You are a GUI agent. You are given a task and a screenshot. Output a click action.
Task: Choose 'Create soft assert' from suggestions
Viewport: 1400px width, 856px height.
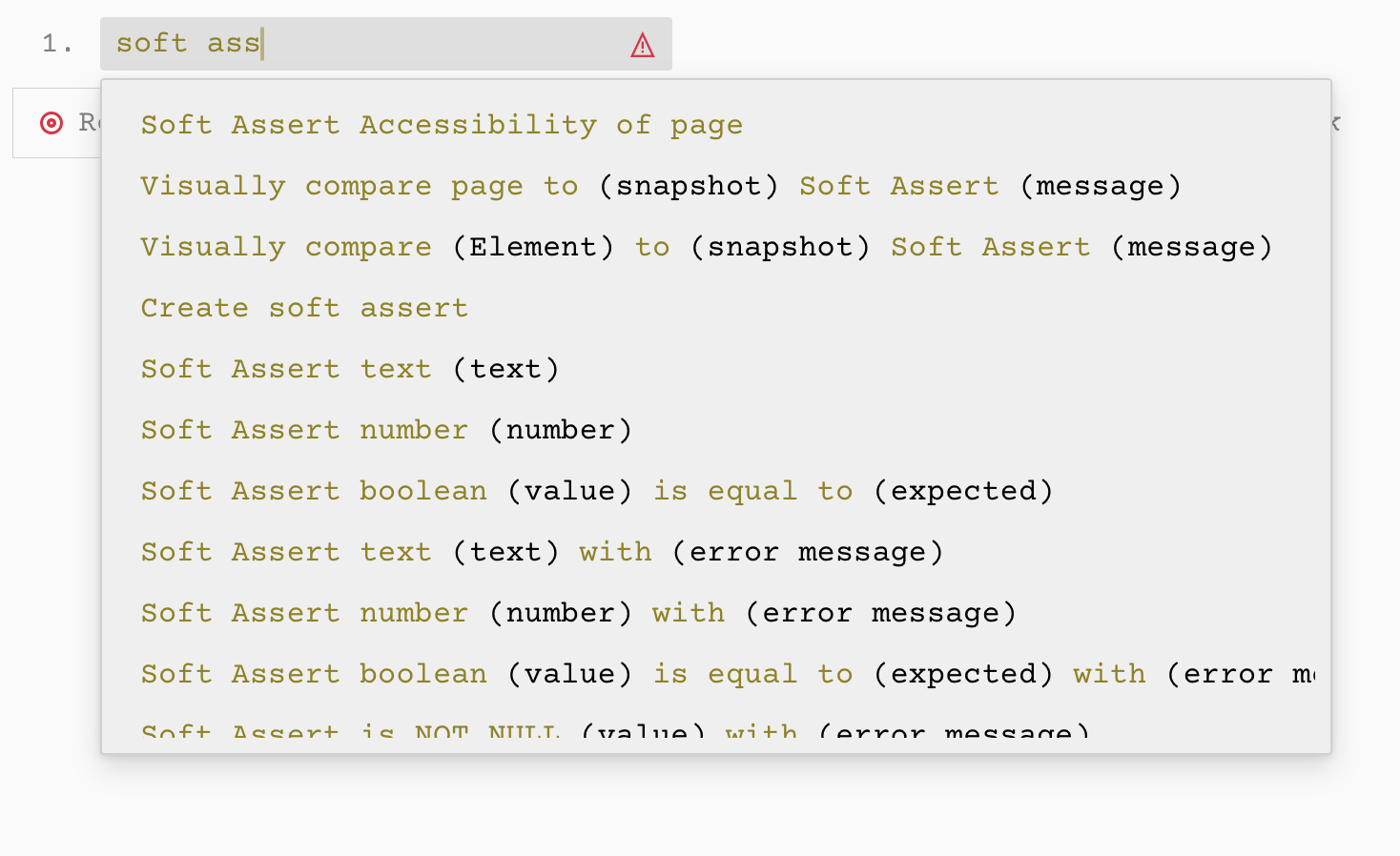pos(304,308)
